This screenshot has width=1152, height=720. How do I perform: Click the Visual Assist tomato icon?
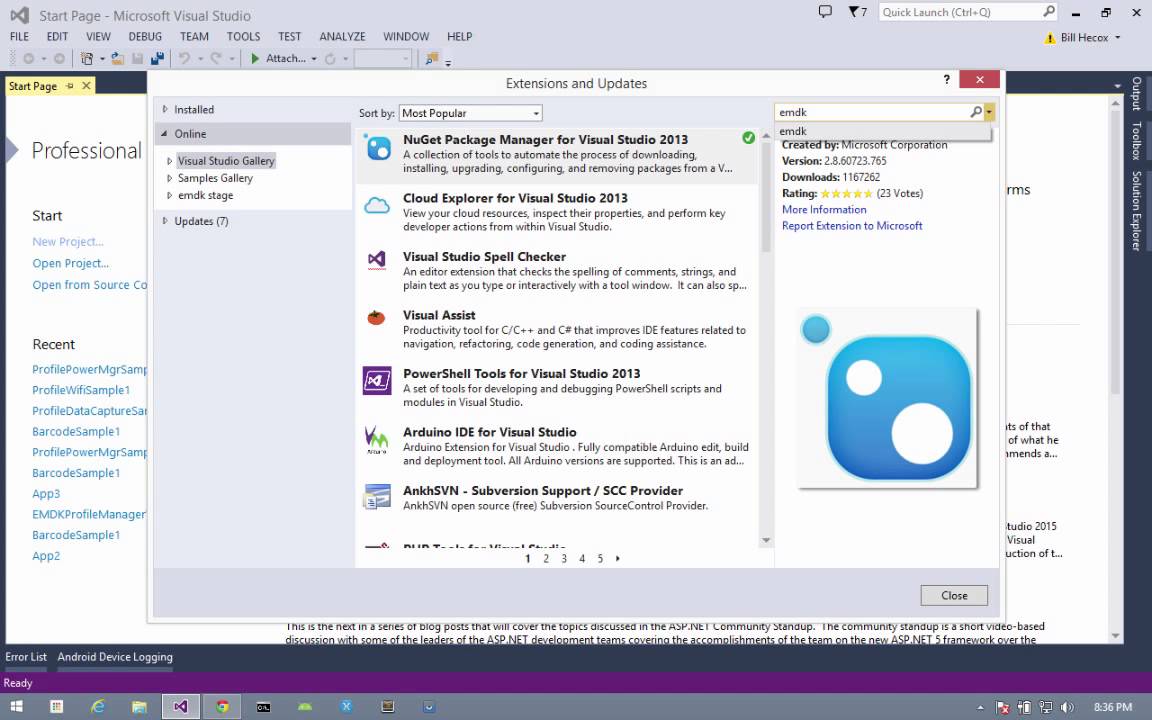376,317
